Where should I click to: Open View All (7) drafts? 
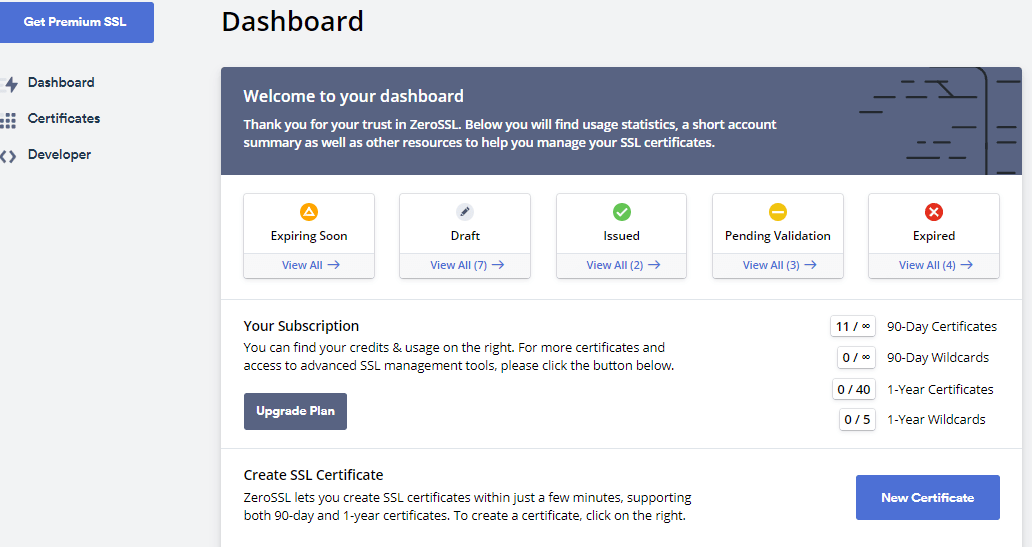pyautogui.click(x=467, y=265)
